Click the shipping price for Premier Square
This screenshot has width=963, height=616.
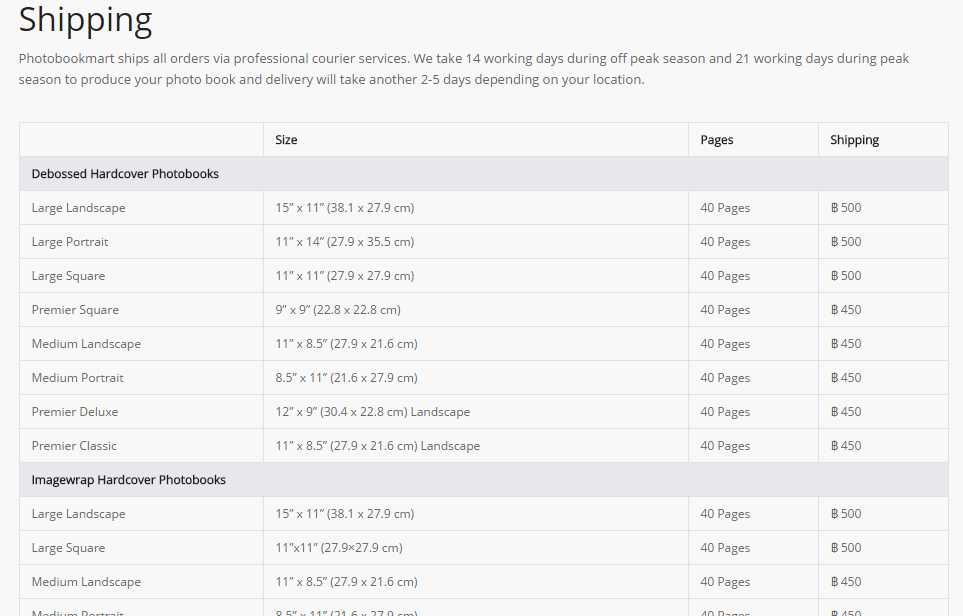tap(846, 310)
